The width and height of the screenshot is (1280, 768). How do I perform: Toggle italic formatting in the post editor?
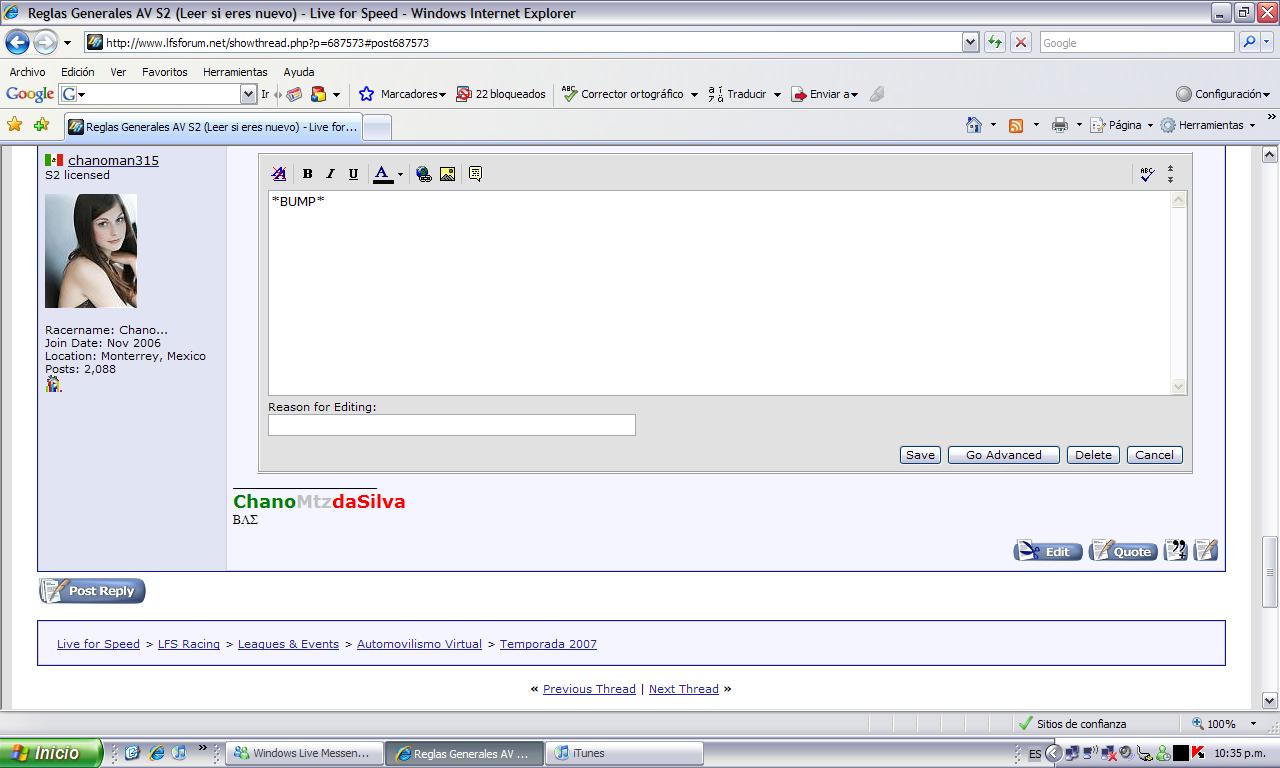[331, 174]
